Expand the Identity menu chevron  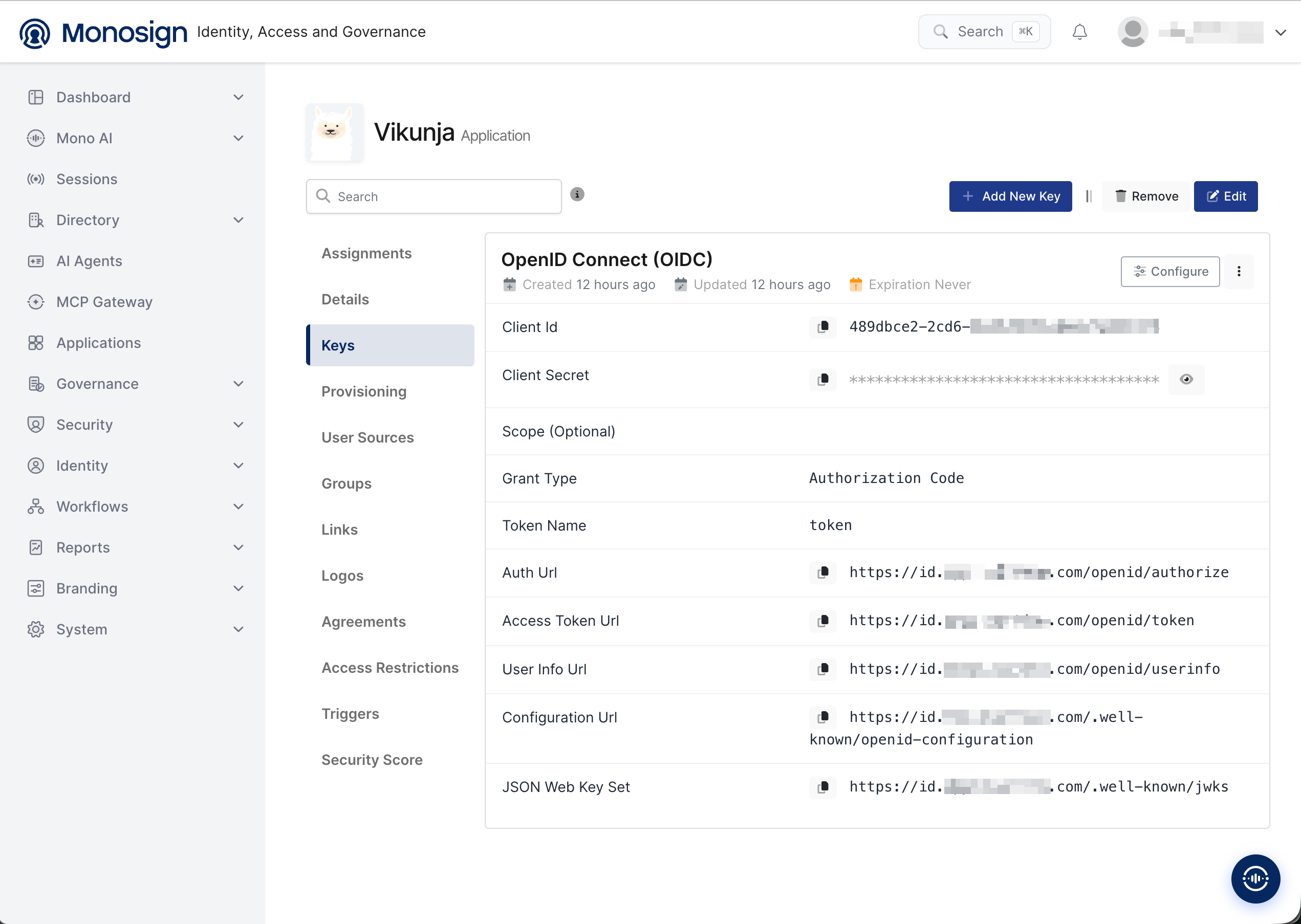238,466
